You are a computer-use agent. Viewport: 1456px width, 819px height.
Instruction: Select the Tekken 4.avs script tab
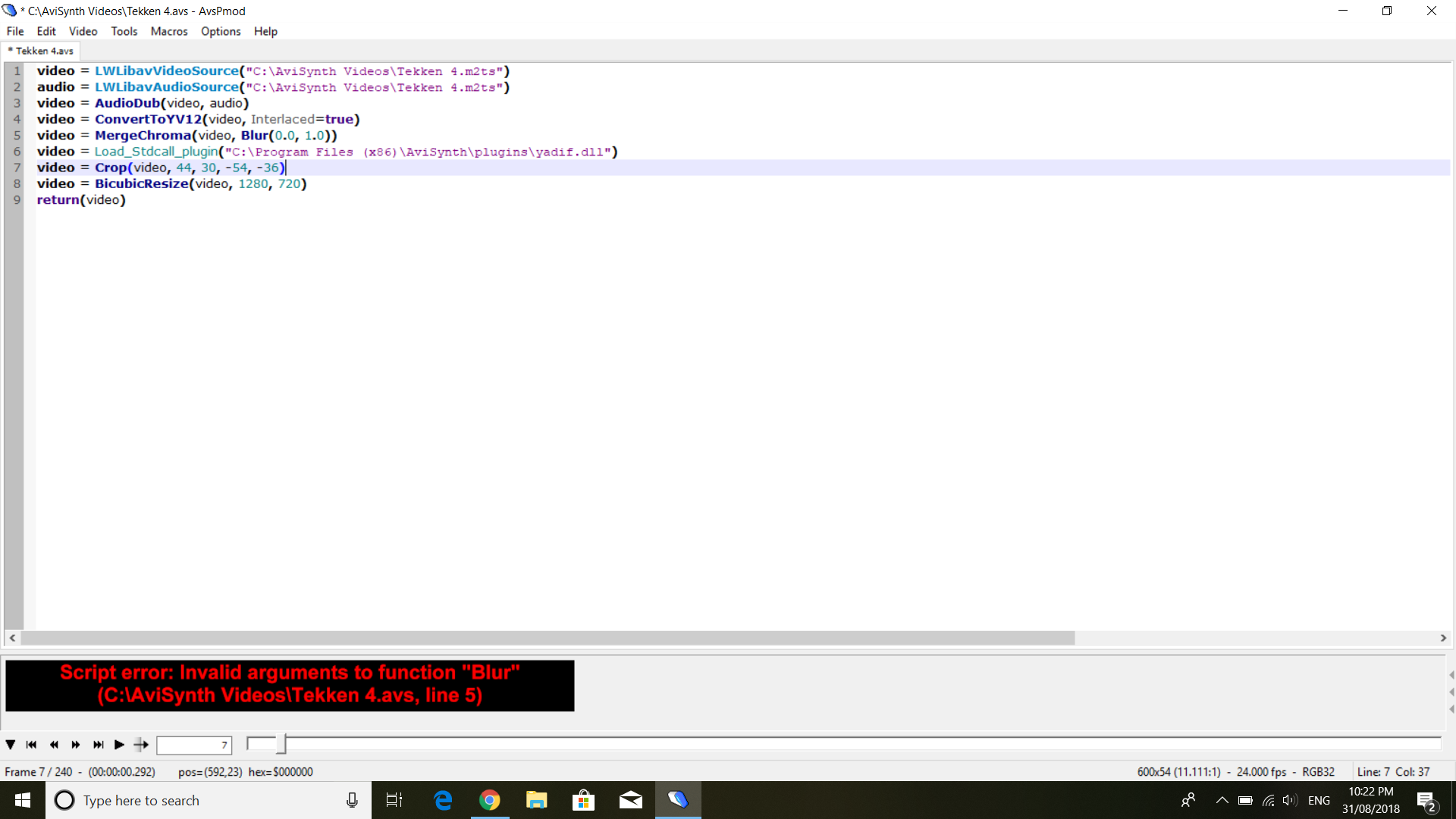(x=42, y=51)
